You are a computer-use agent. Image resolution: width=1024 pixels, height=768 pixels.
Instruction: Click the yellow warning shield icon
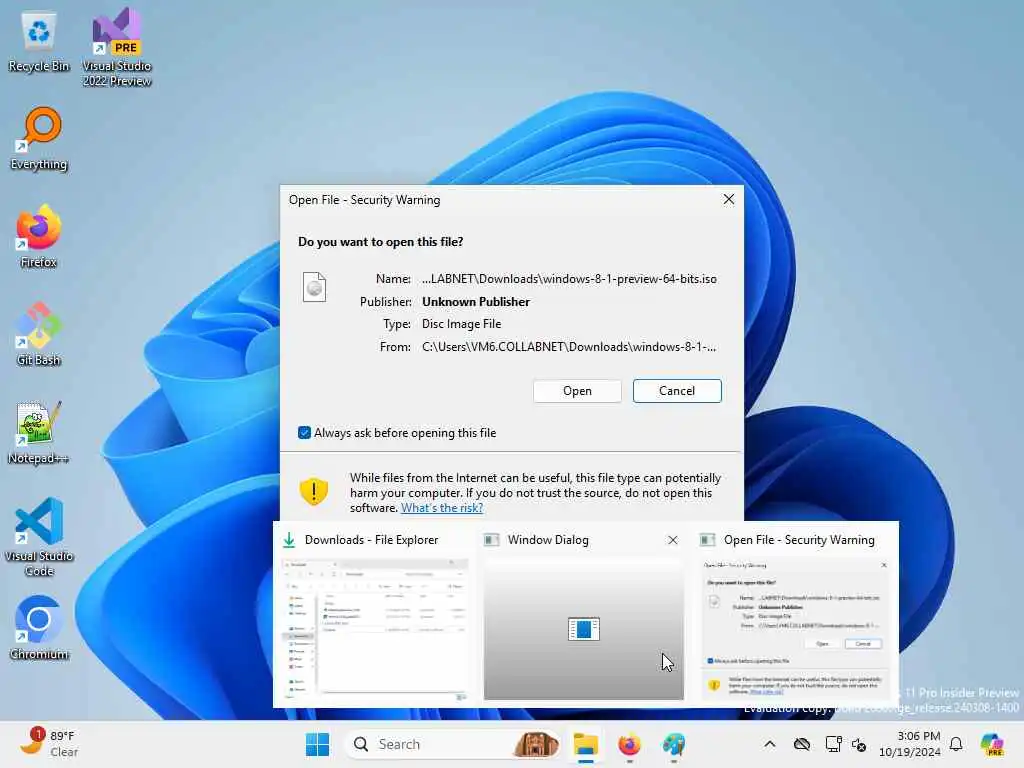pyautogui.click(x=313, y=491)
